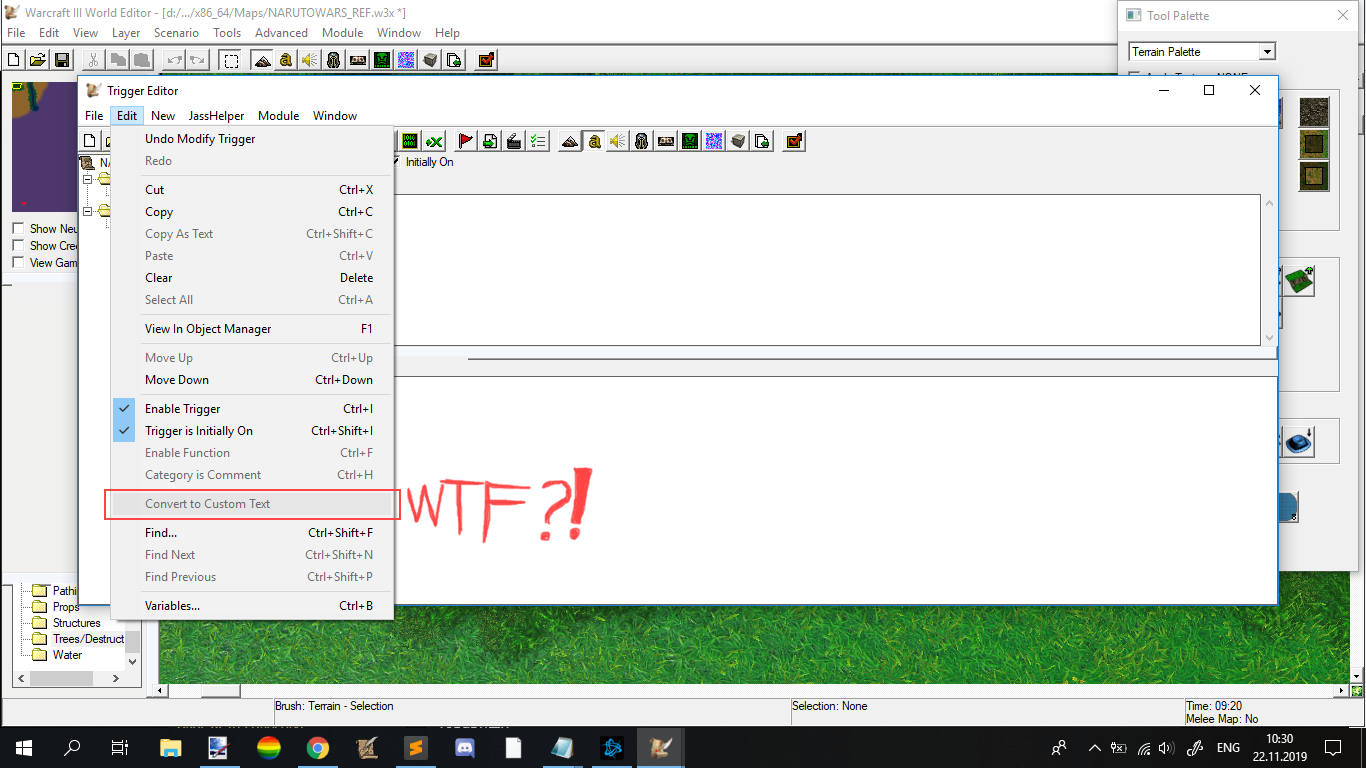Collapse second trigger category in tree
The height and width of the screenshot is (768, 1366).
coord(88,211)
